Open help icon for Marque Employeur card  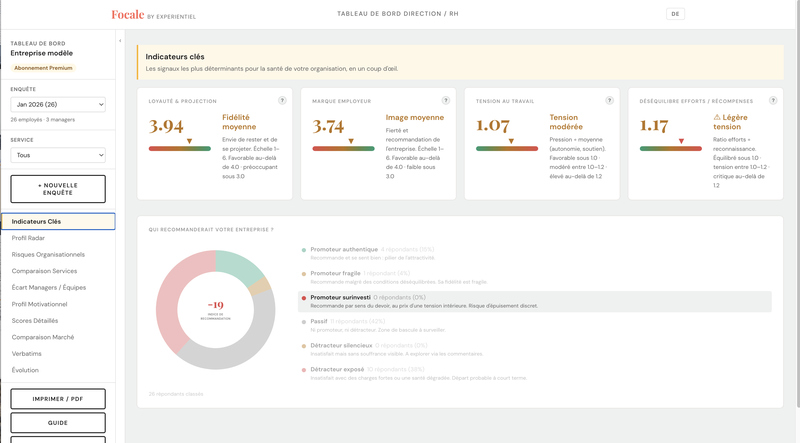tap(446, 101)
